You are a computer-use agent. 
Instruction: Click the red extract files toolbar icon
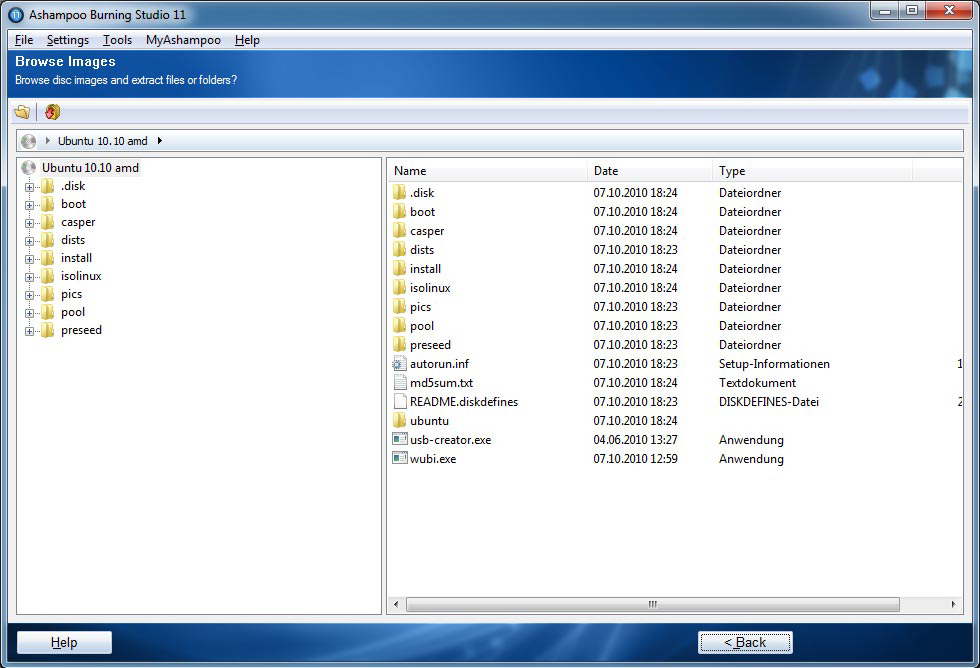coord(52,112)
